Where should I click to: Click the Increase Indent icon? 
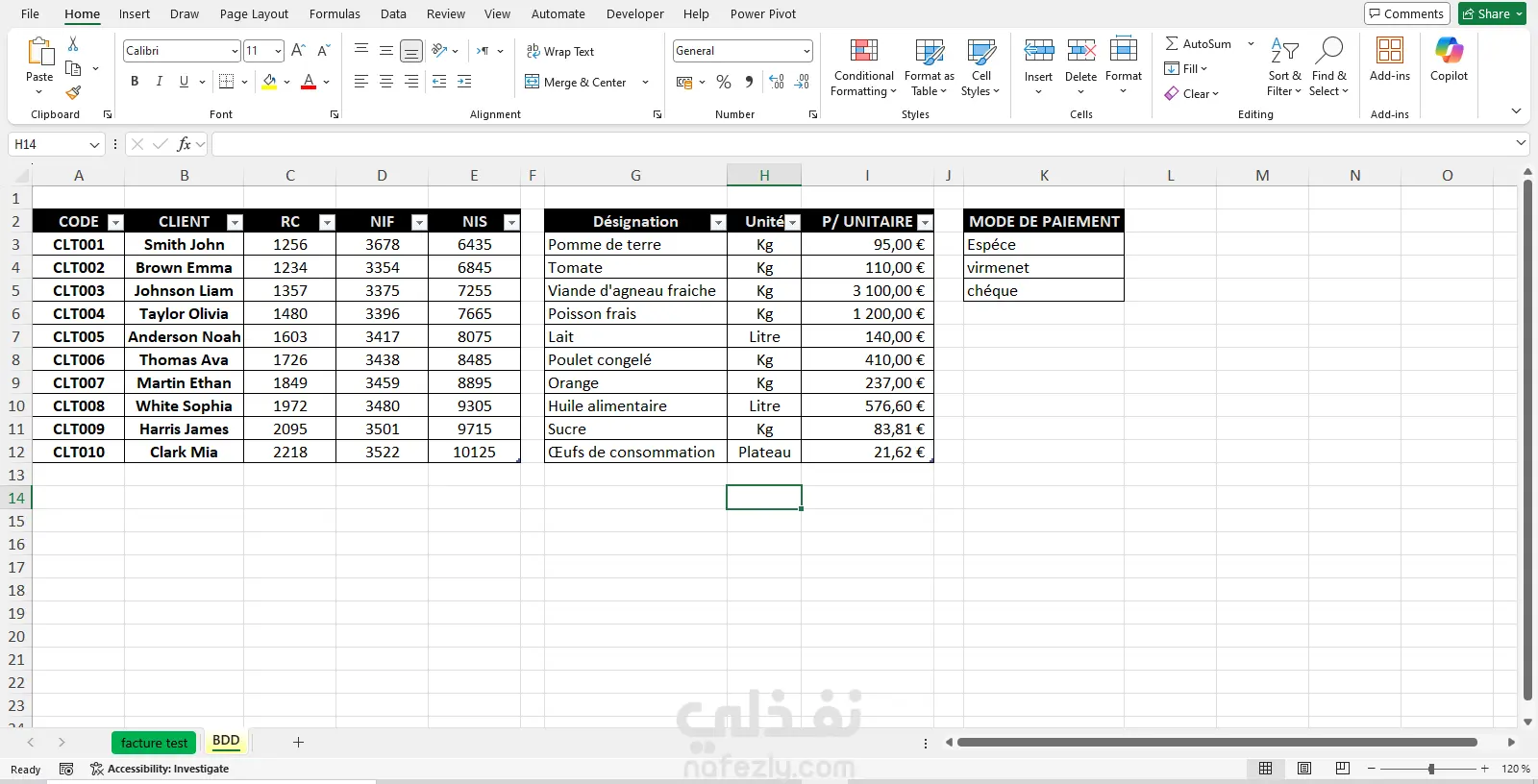(464, 82)
